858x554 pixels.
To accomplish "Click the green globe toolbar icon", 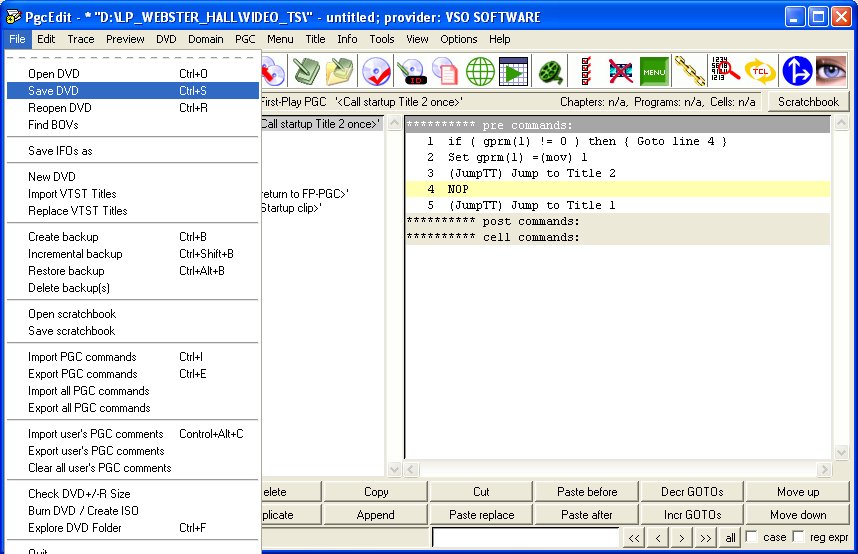I will pos(481,72).
